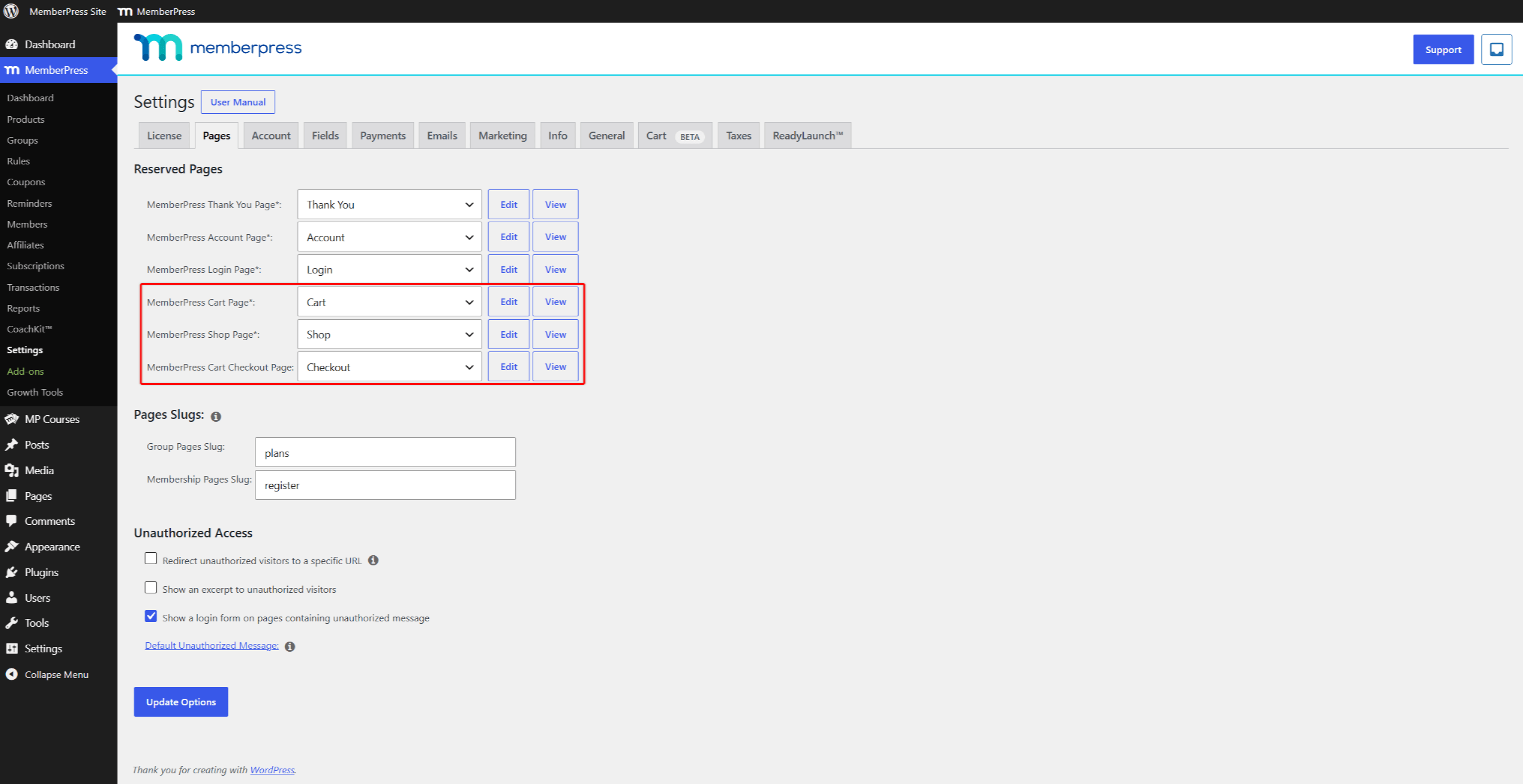Click View for the Cart page
Viewport: 1523px width, 784px height.
[x=555, y=302]
